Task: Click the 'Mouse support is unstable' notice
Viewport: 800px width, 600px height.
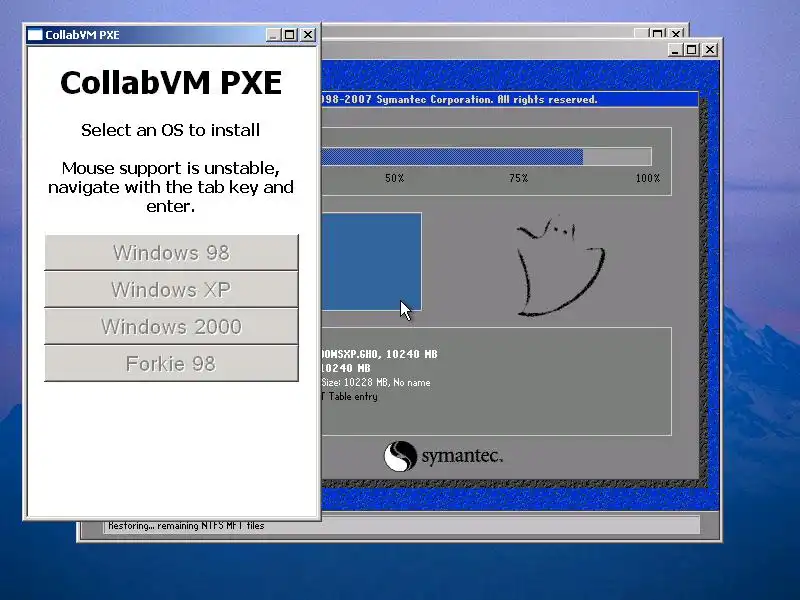Action: pos(170,187)
